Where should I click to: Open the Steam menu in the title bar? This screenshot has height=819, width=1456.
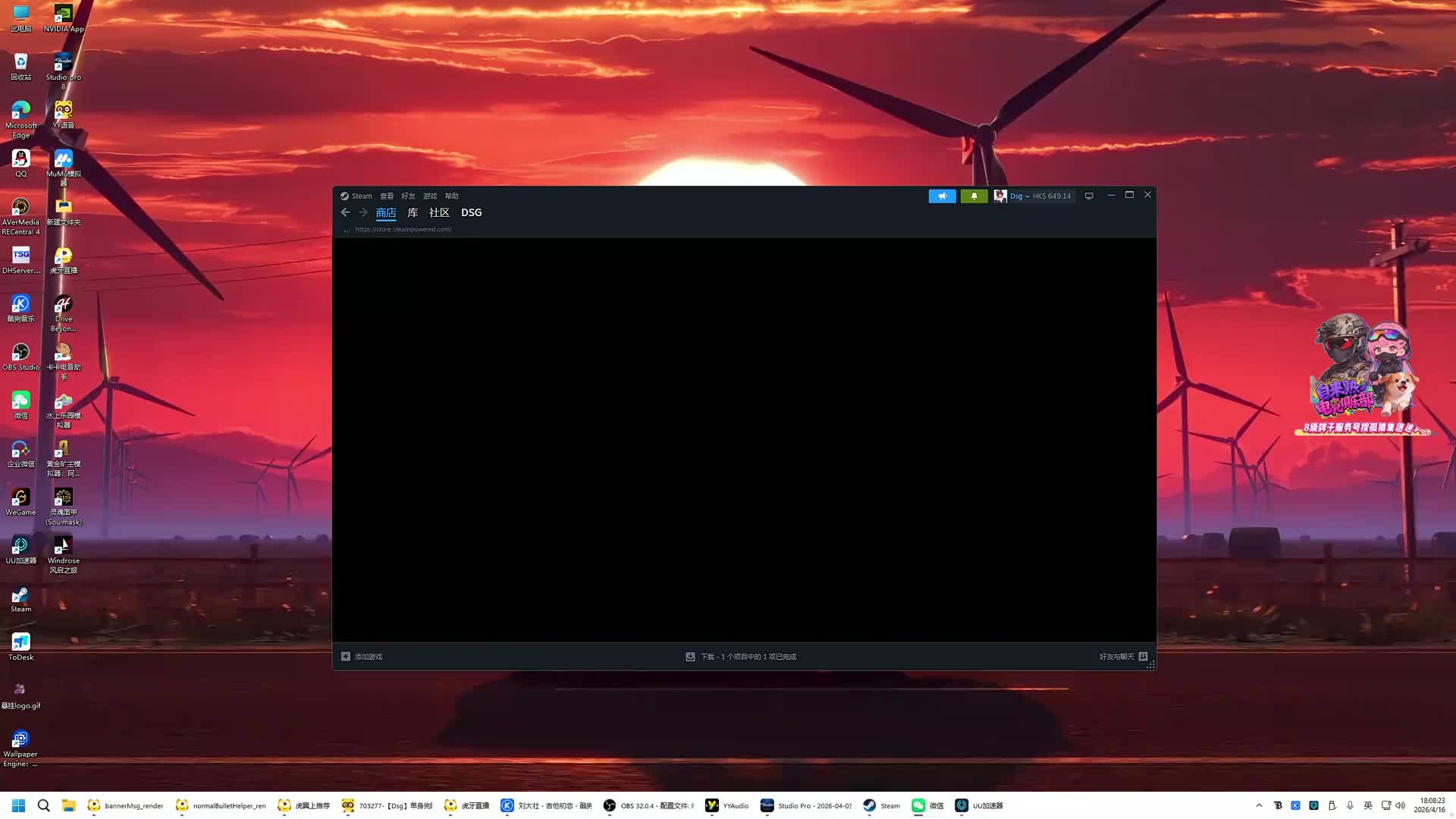(x=361, y=196)
